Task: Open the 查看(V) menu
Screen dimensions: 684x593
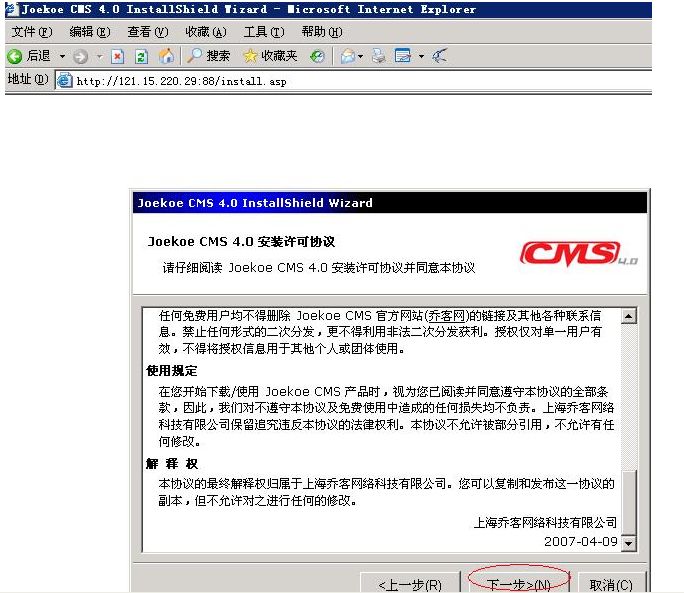Action: pyautogui.click(x=147, y=32)
